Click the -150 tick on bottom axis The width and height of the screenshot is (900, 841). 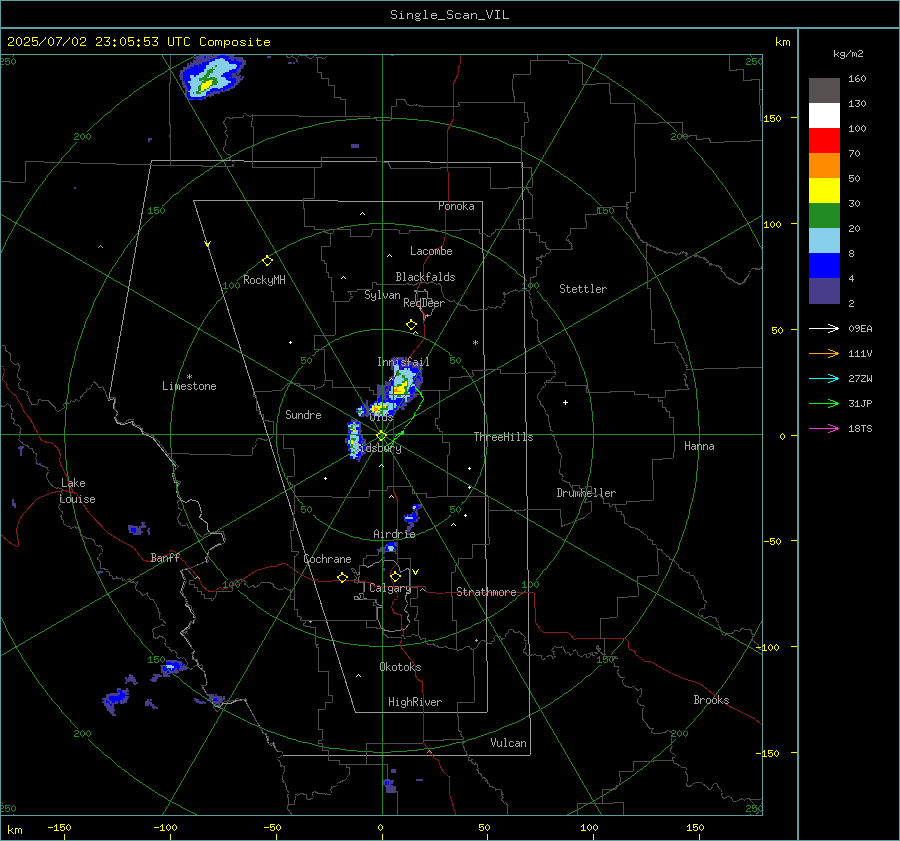59,827
